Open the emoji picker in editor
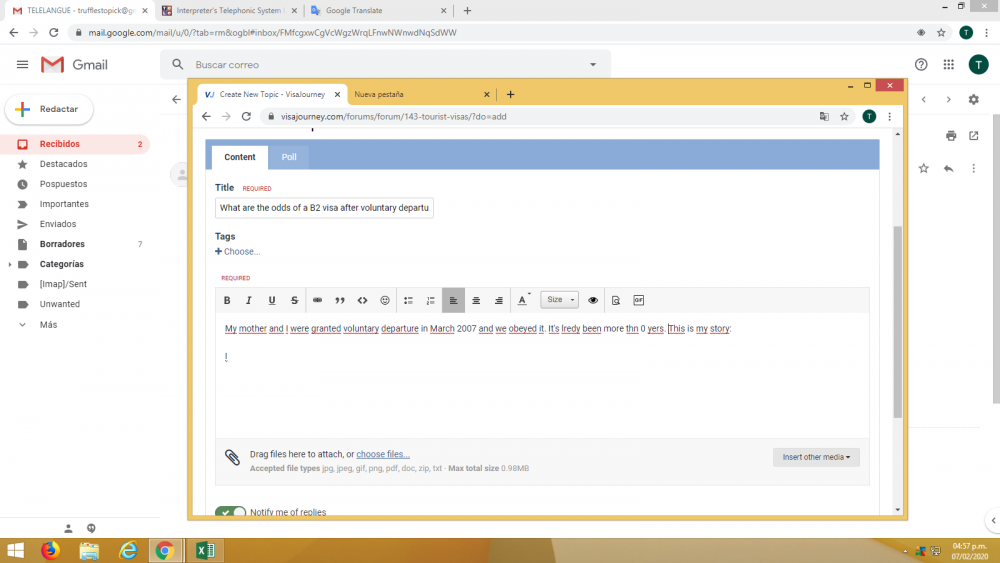The image size is (1000, 563). (385, 300)
